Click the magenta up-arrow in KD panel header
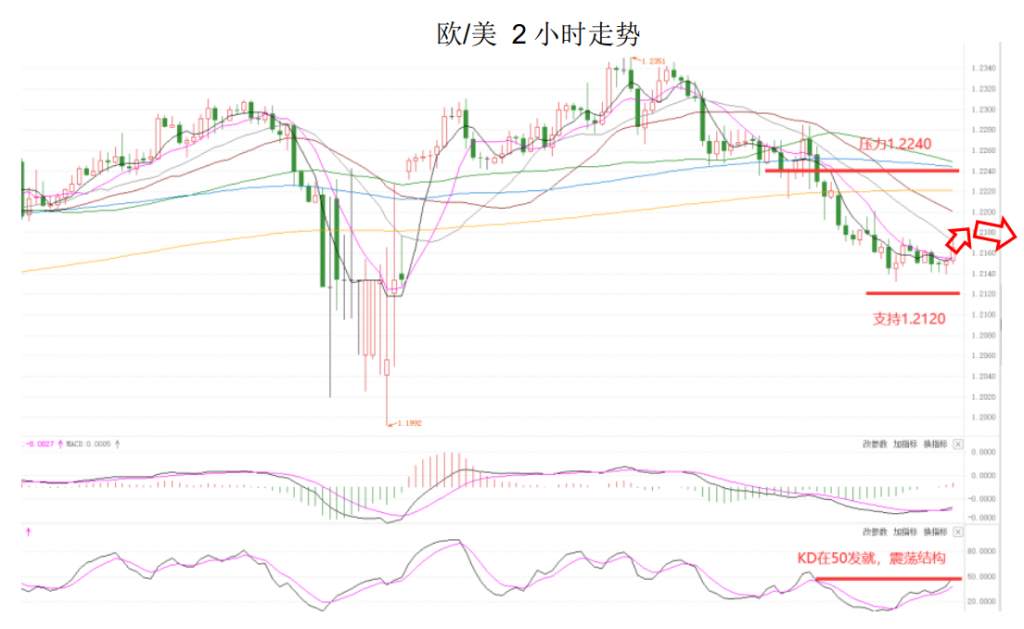This screenshot has height=629, width=1024. pyautogui.click(x=28, y=532)
